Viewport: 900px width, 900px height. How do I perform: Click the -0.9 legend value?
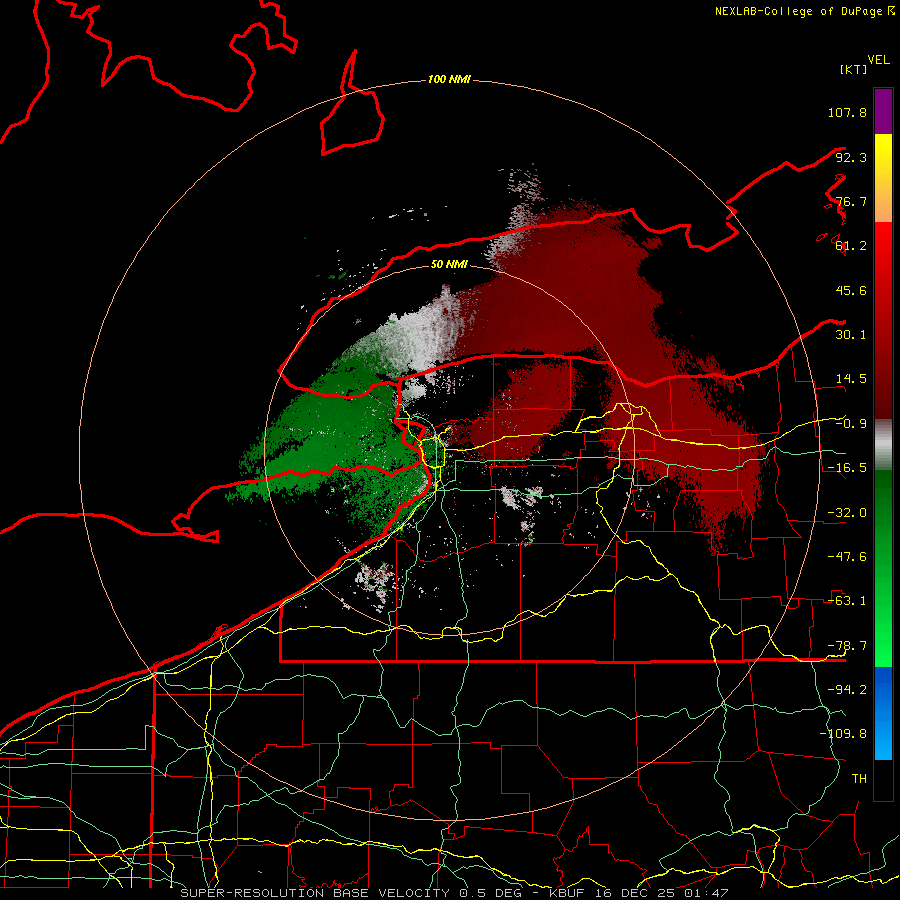click(x=851, y=424)
